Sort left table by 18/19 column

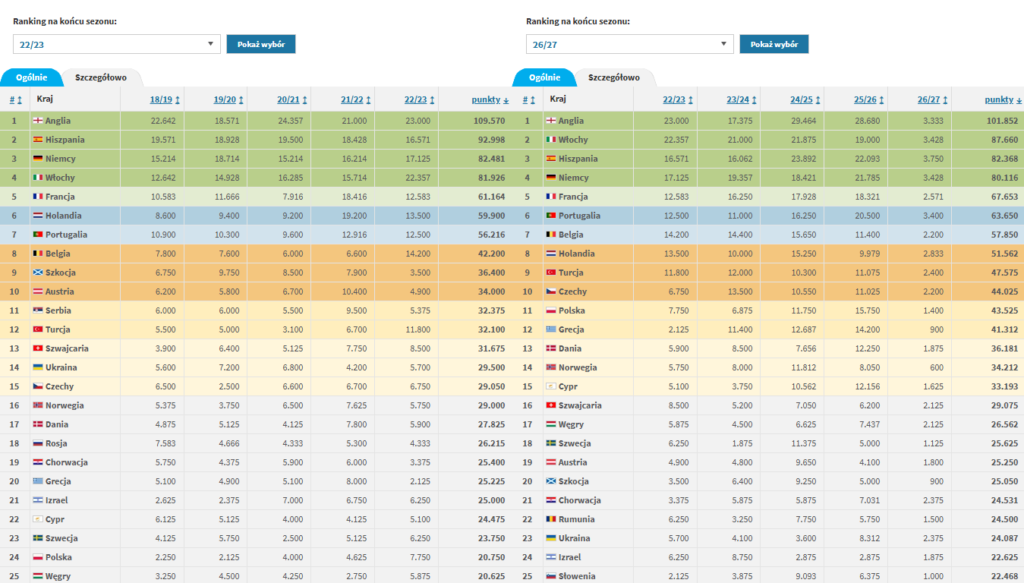[165, 100]
